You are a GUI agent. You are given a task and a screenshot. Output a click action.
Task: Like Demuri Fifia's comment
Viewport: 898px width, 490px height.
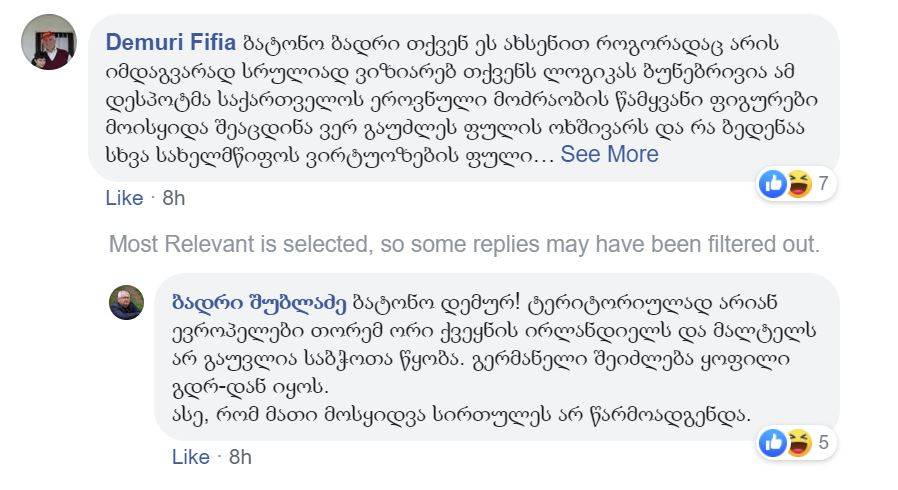pyautogui.click(x=124, y=198)
